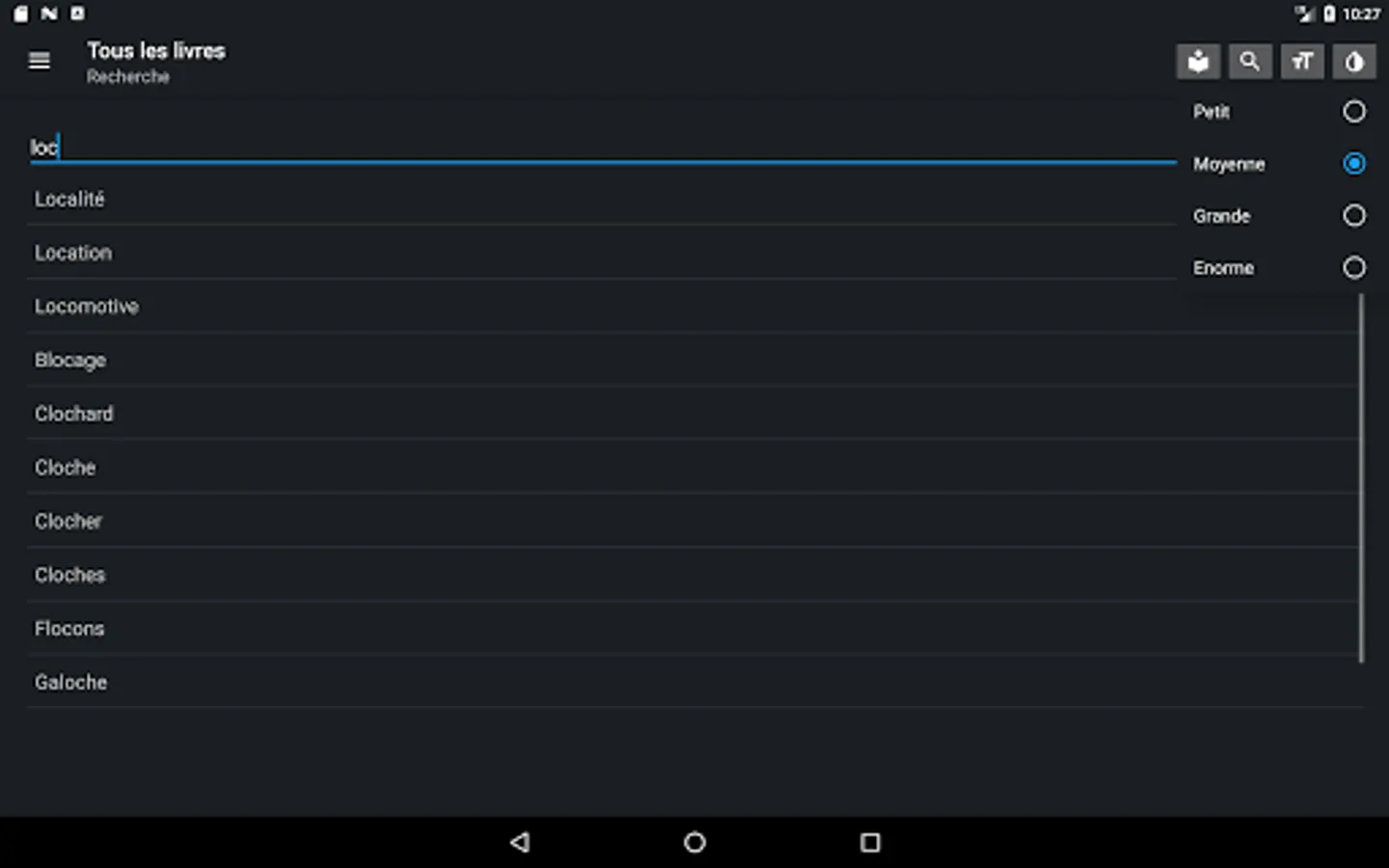
Task: Open the text size icon
Action: click(1302, 62)
